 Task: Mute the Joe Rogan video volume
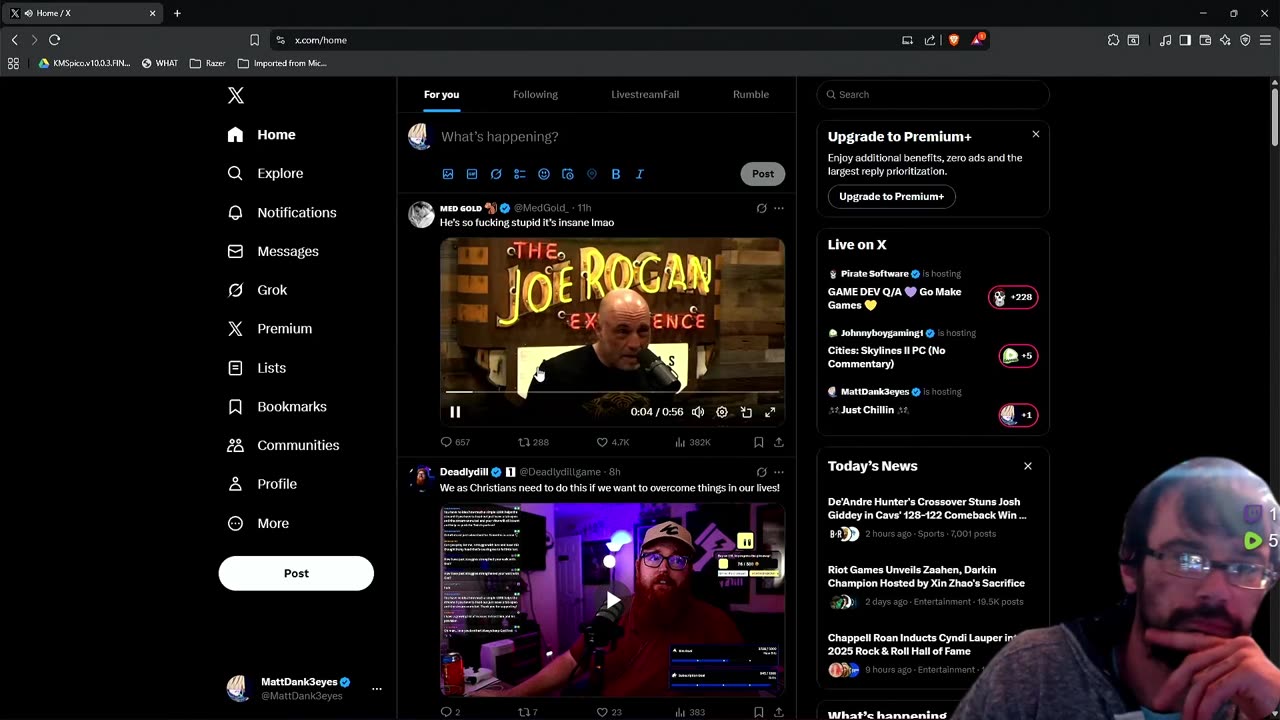[x=698, y=412]
